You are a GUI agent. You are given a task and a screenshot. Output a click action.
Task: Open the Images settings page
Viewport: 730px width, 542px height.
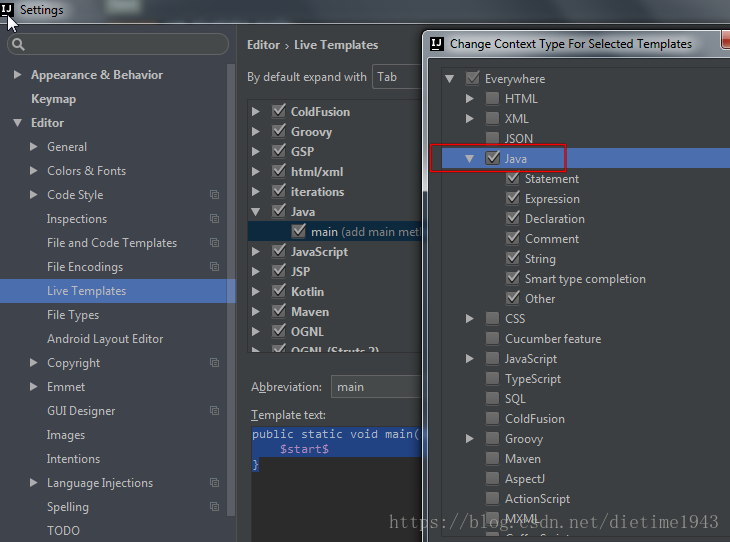66,435
